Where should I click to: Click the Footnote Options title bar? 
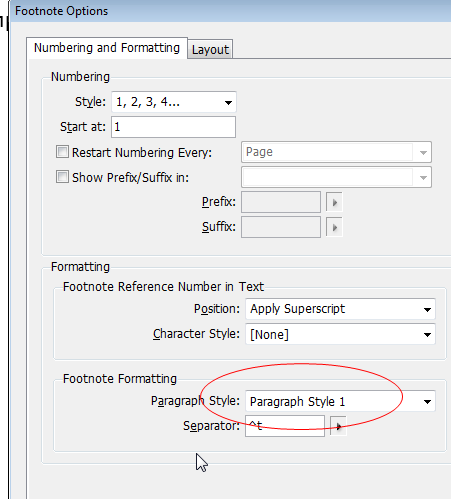(x=230, y=11)
